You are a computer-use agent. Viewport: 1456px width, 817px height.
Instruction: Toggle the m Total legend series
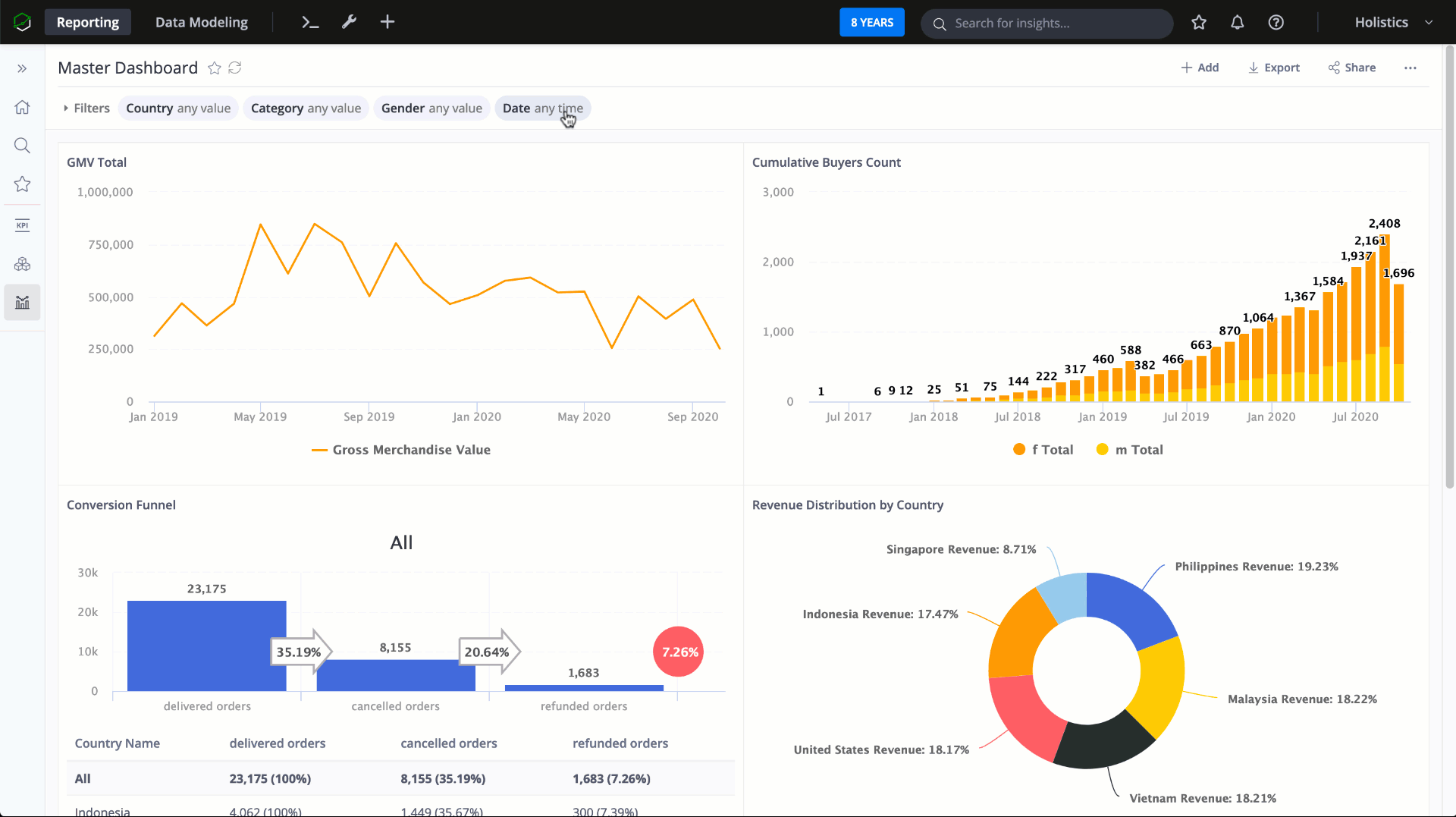coord(1130,450)
